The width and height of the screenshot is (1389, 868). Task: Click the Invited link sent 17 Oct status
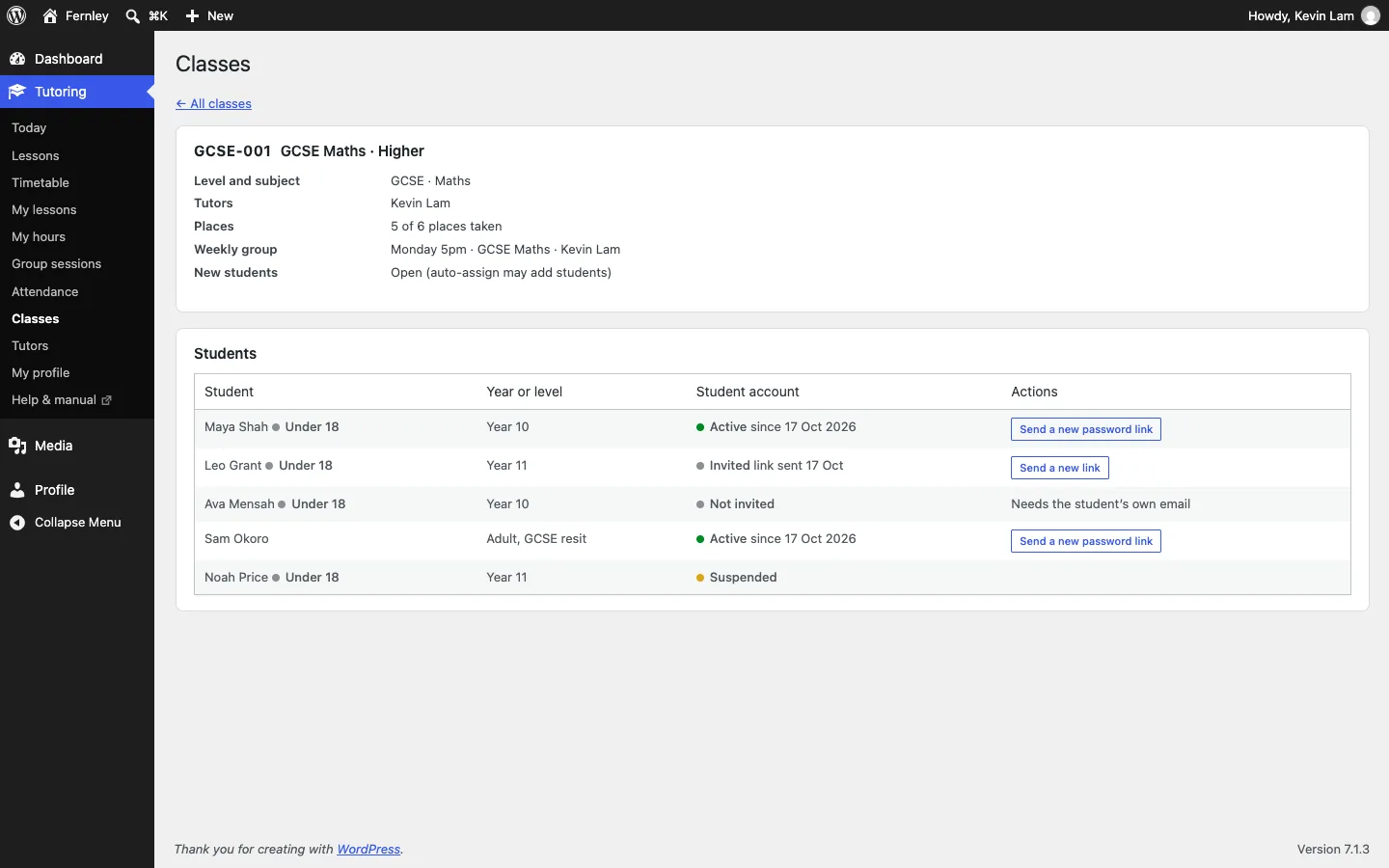[x=770, y=466]
